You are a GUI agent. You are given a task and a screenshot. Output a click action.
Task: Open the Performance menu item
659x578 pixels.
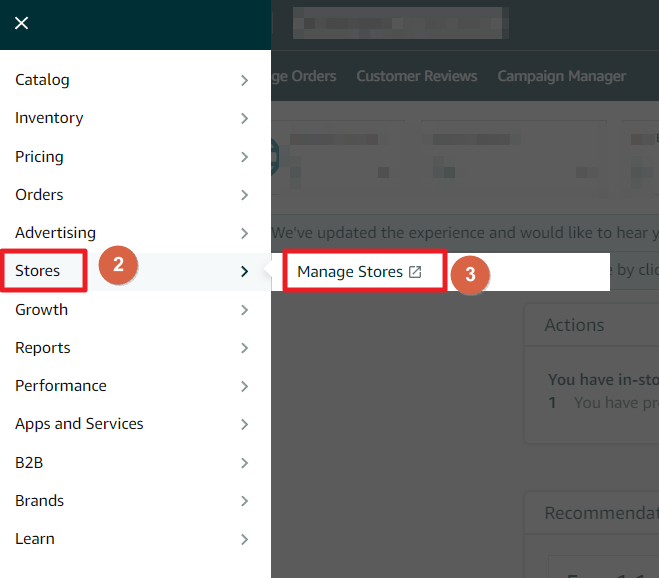(x=61, y=386)
